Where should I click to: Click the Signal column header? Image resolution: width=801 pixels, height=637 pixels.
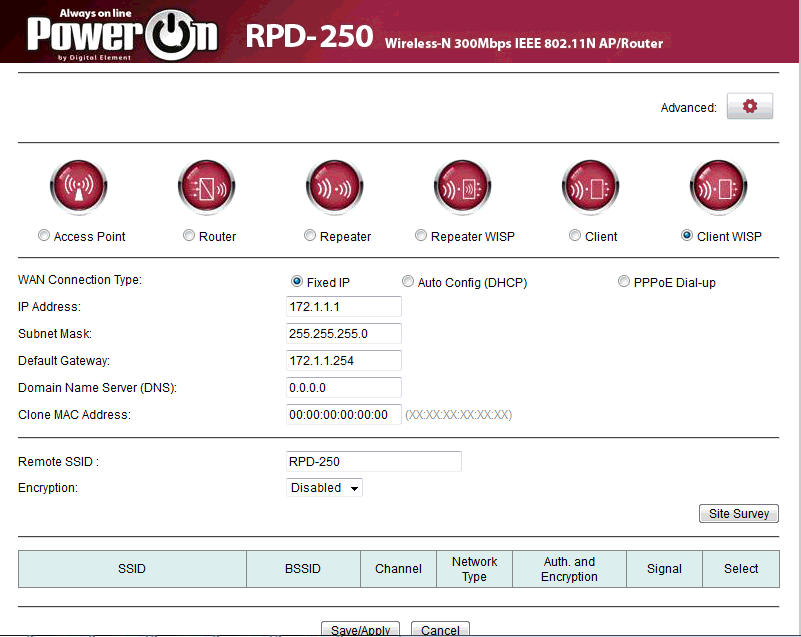pyautogui.click(x=665, y=569)
